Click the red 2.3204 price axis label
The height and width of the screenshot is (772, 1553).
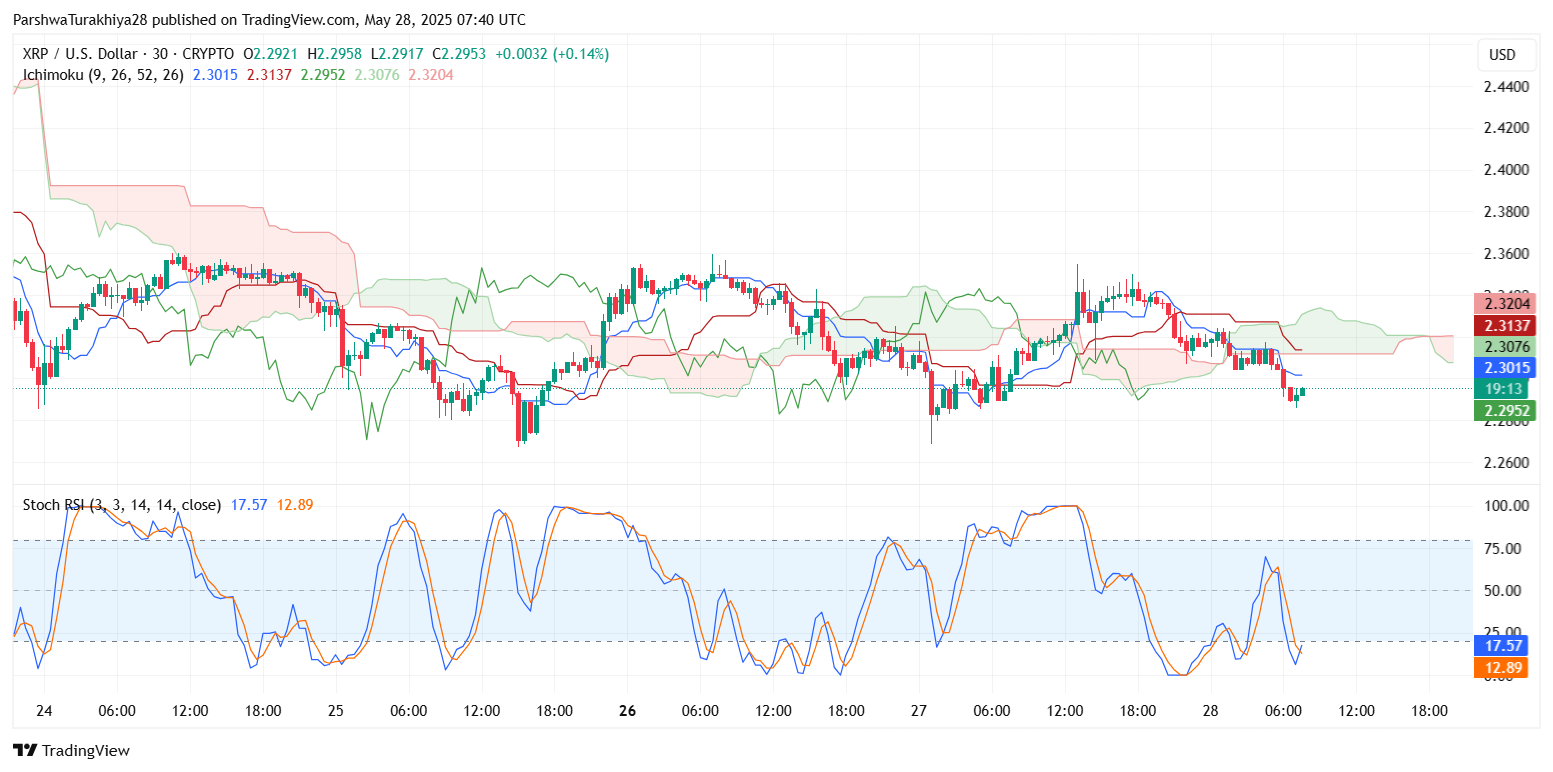pyautogui.click(x=1502, y=305)
